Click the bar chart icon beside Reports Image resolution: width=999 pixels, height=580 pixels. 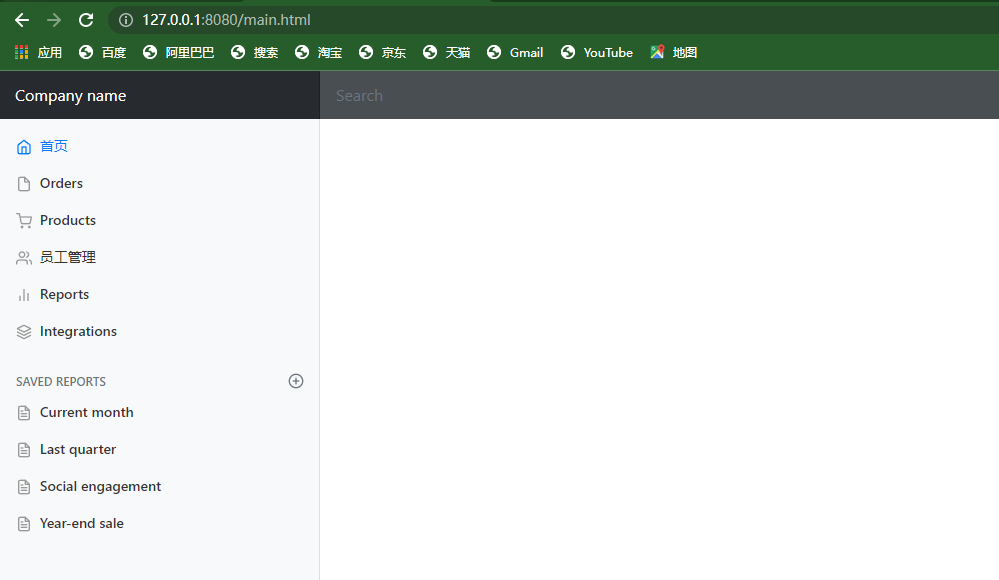[x=24, y=294]
